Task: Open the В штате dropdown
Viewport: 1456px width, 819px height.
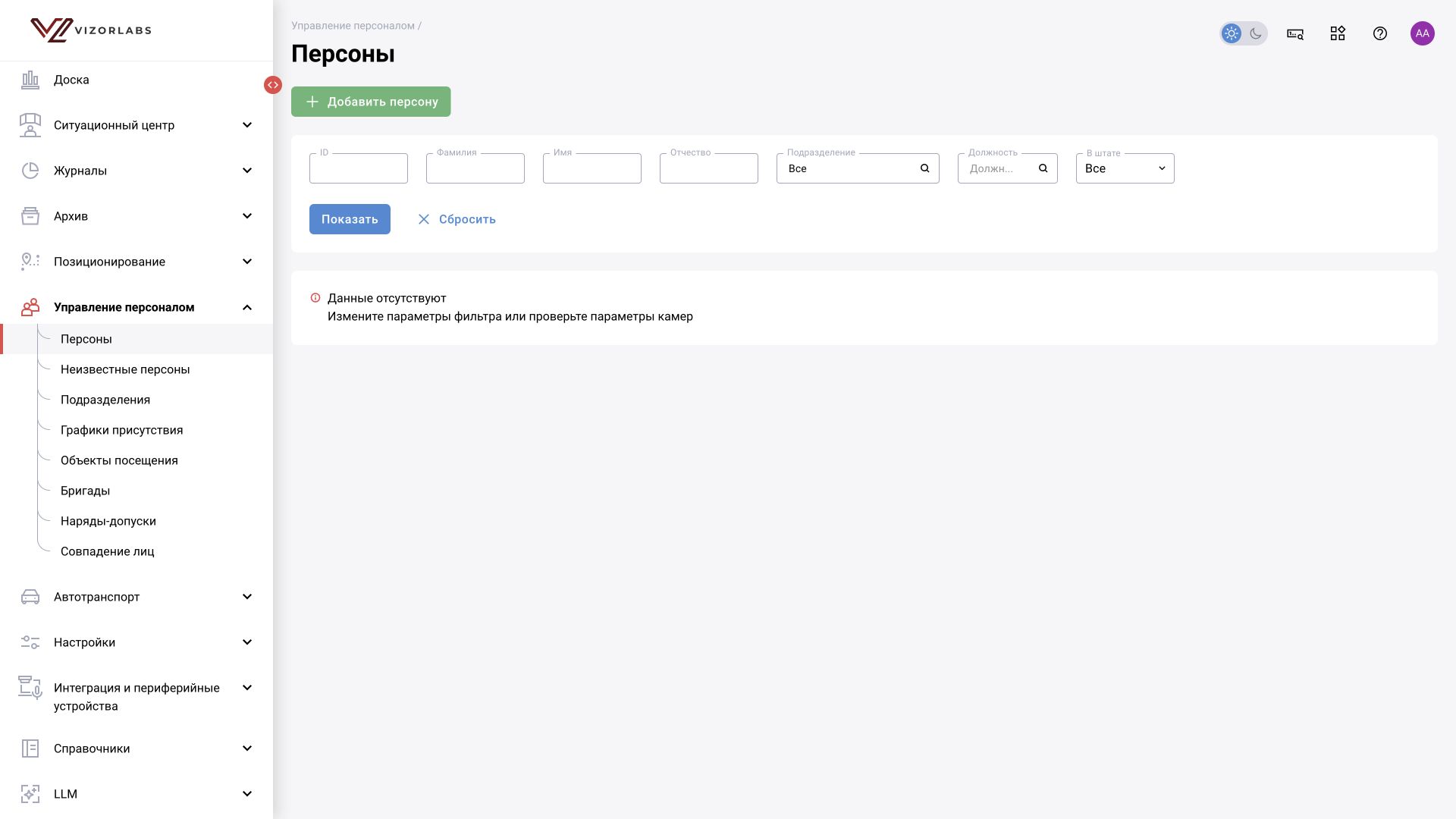Action: pyautogui.click(x=1125, y=168)
